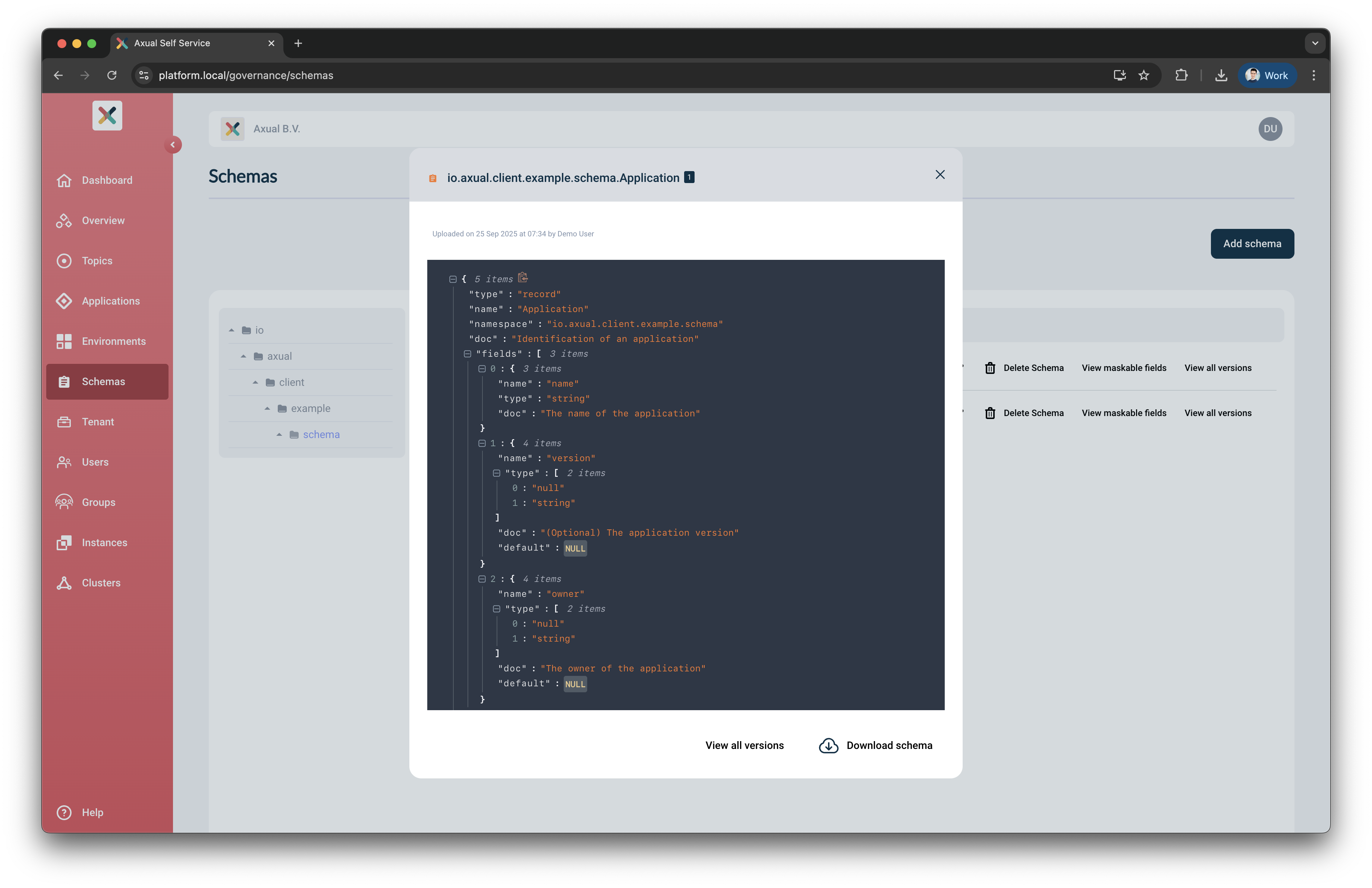Copy schema JSON with clipboard icon

tap(523, 278)
